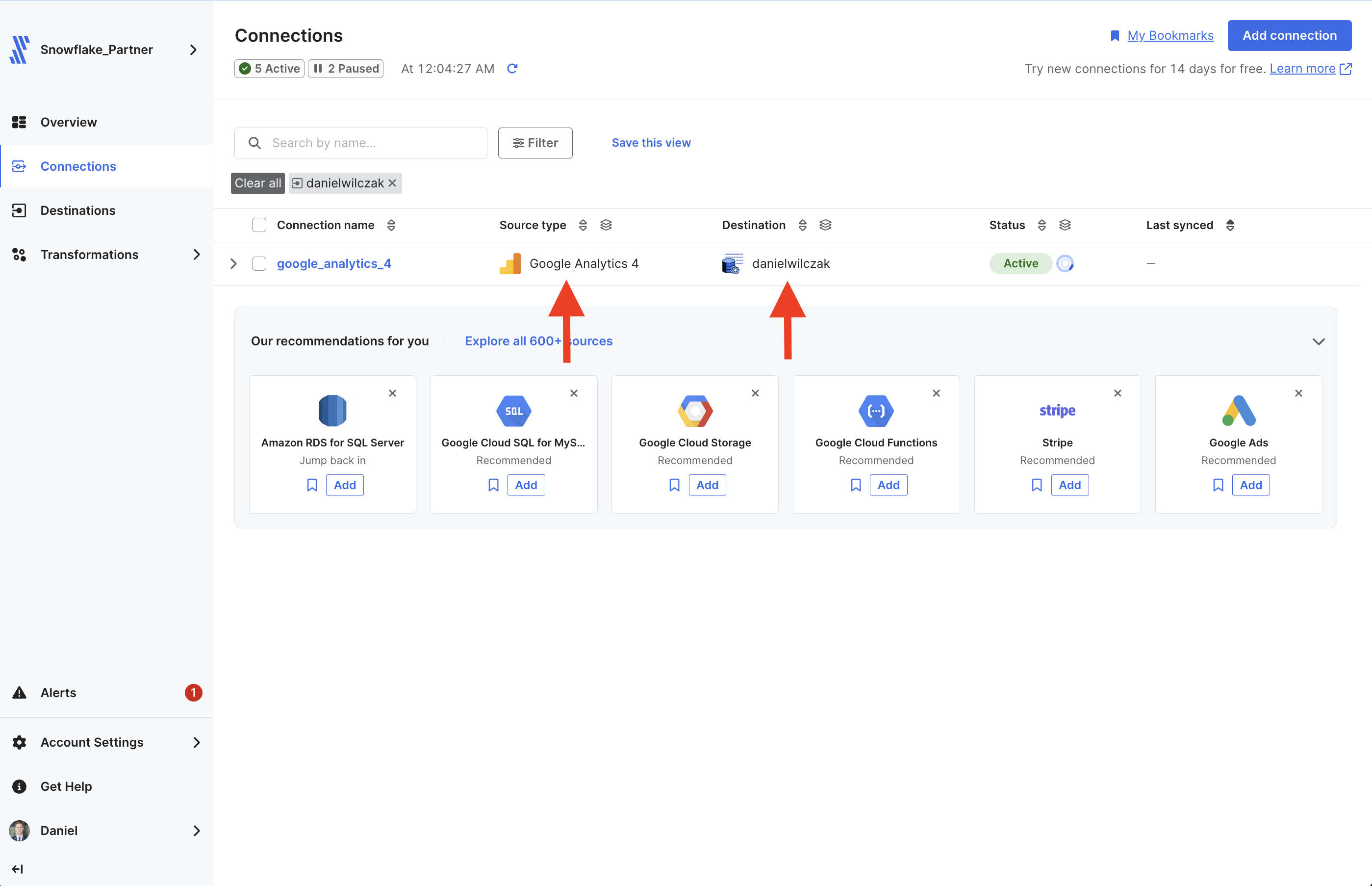Expand the google_analytics_4 row

tap(233, 263)
